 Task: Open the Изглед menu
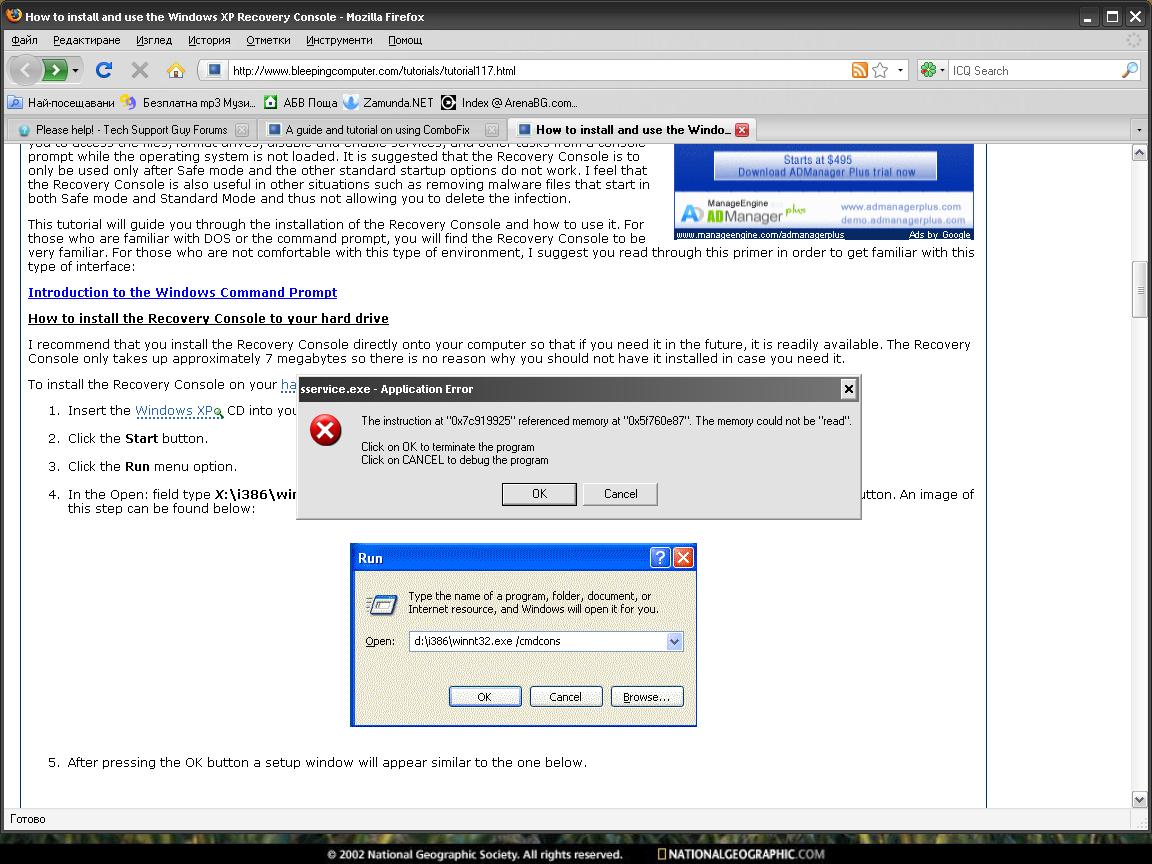click(x=154, y=40)
